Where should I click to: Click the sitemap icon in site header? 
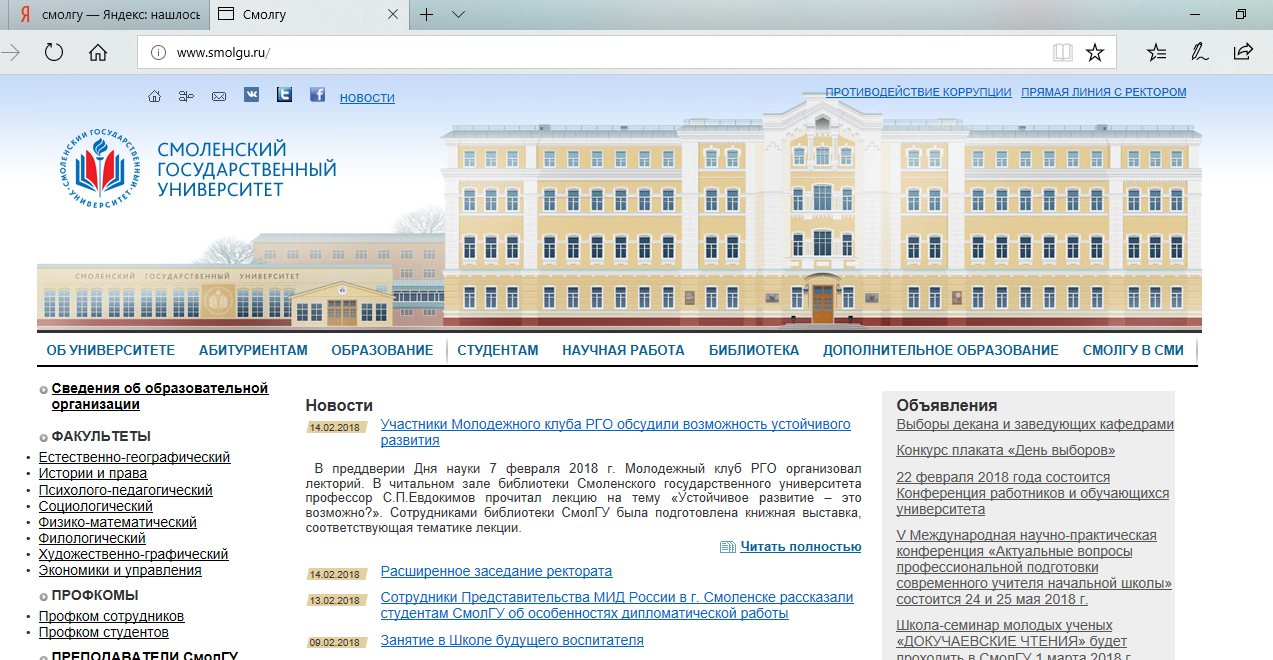(186, 96)
